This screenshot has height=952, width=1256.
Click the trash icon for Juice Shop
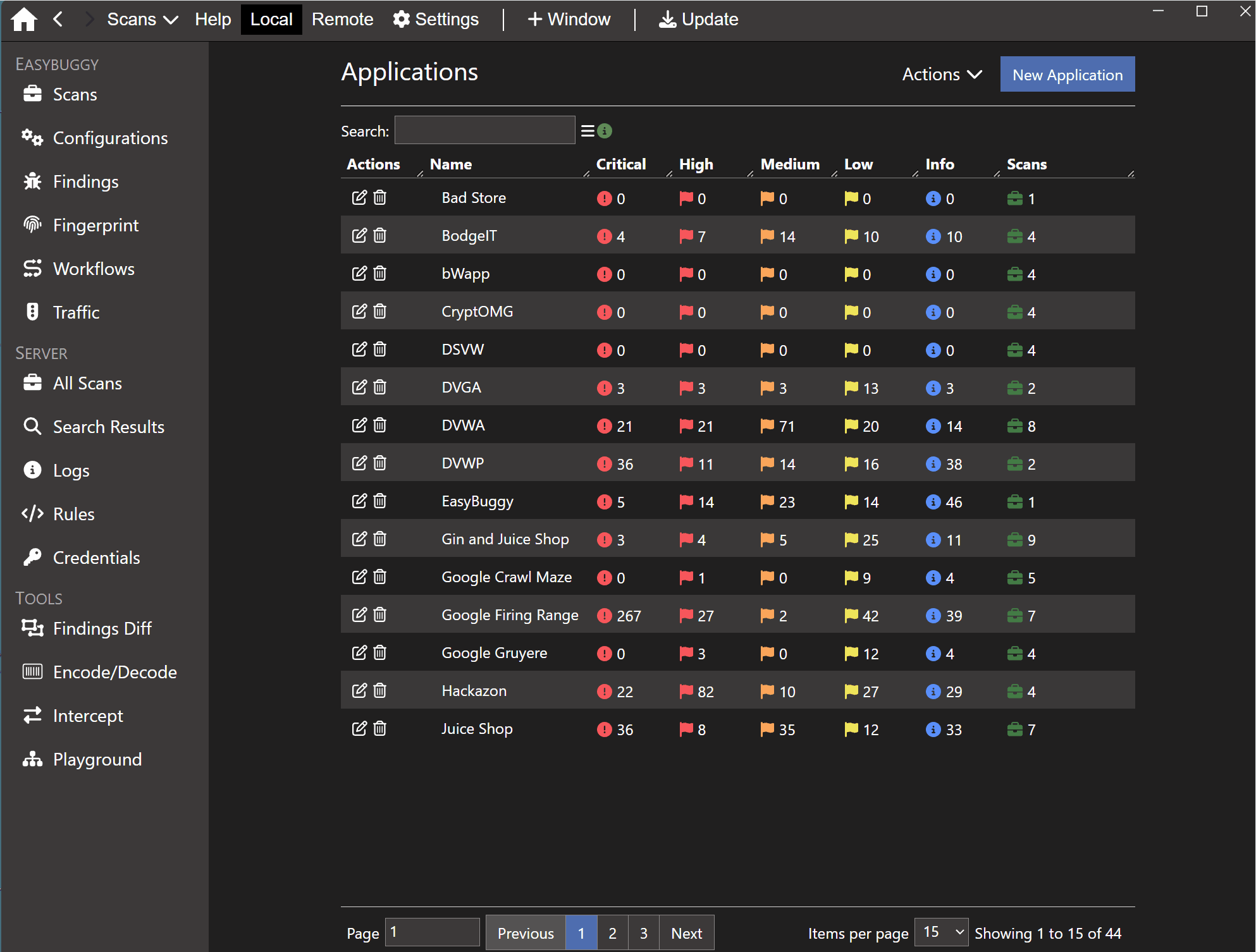[x=379, y=729]
